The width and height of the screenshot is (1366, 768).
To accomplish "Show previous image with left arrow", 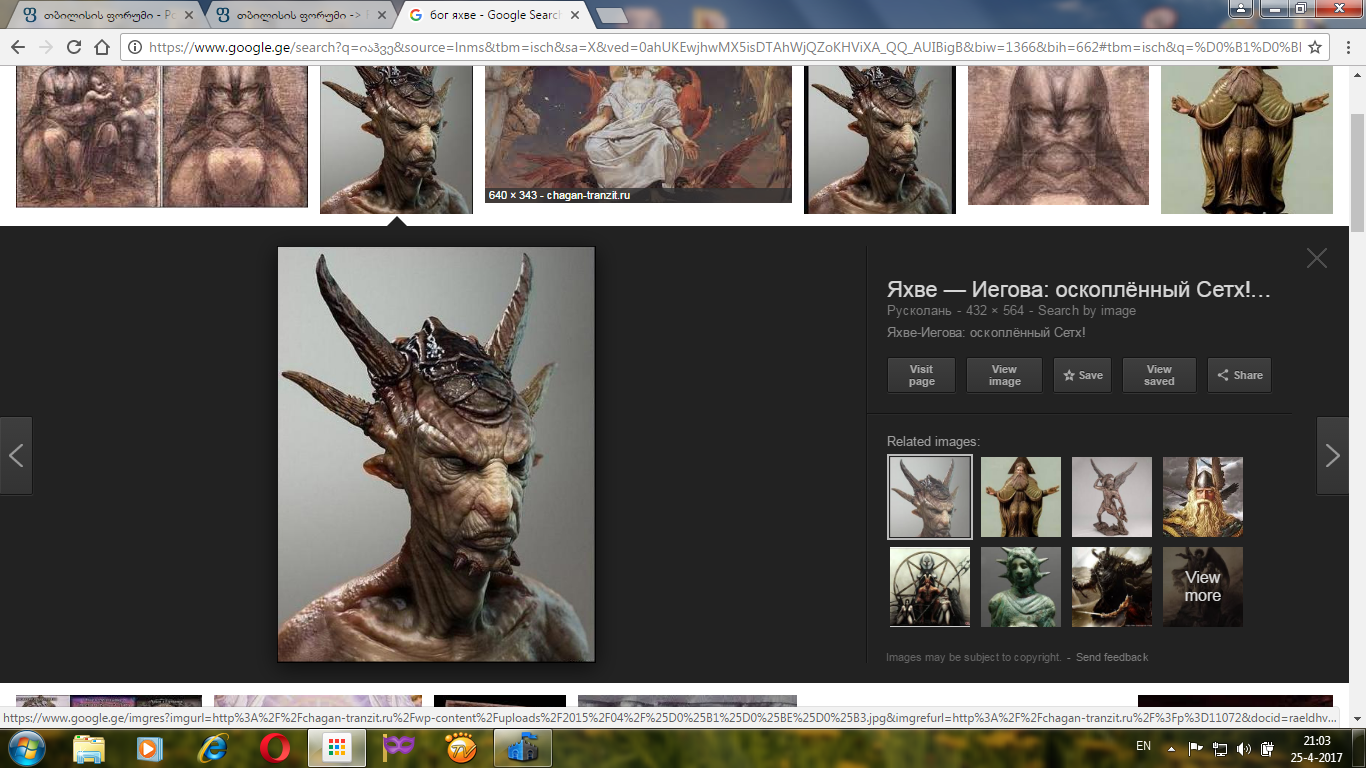I will (16, 456).
